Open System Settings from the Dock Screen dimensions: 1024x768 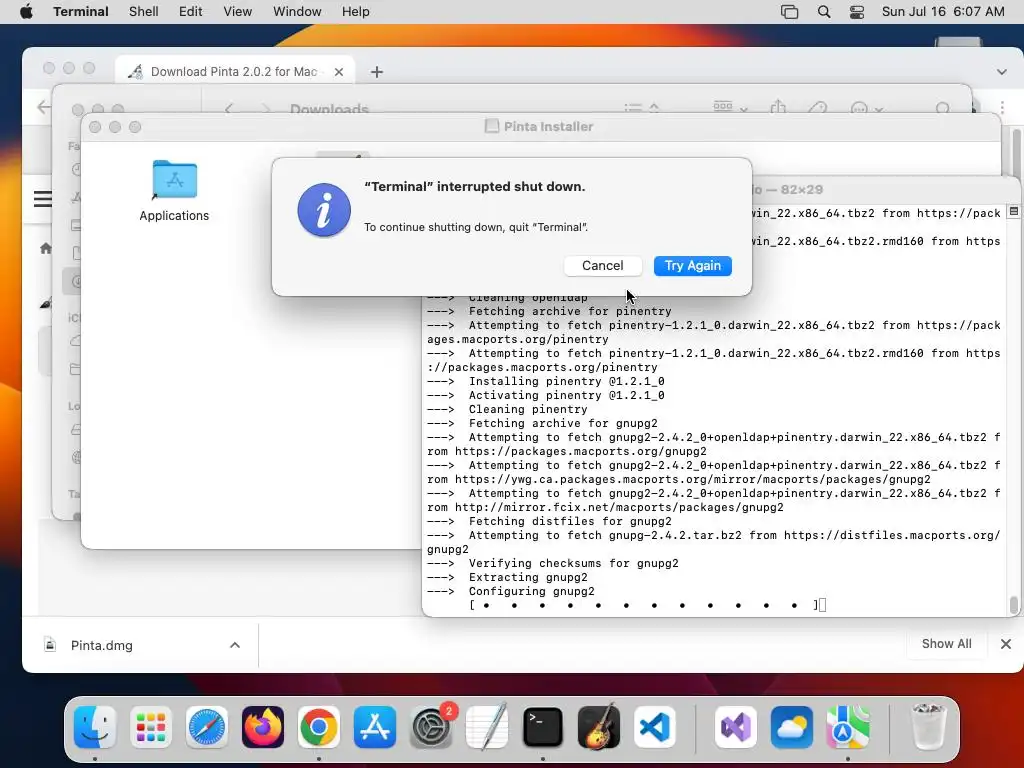tap(431, 727)
